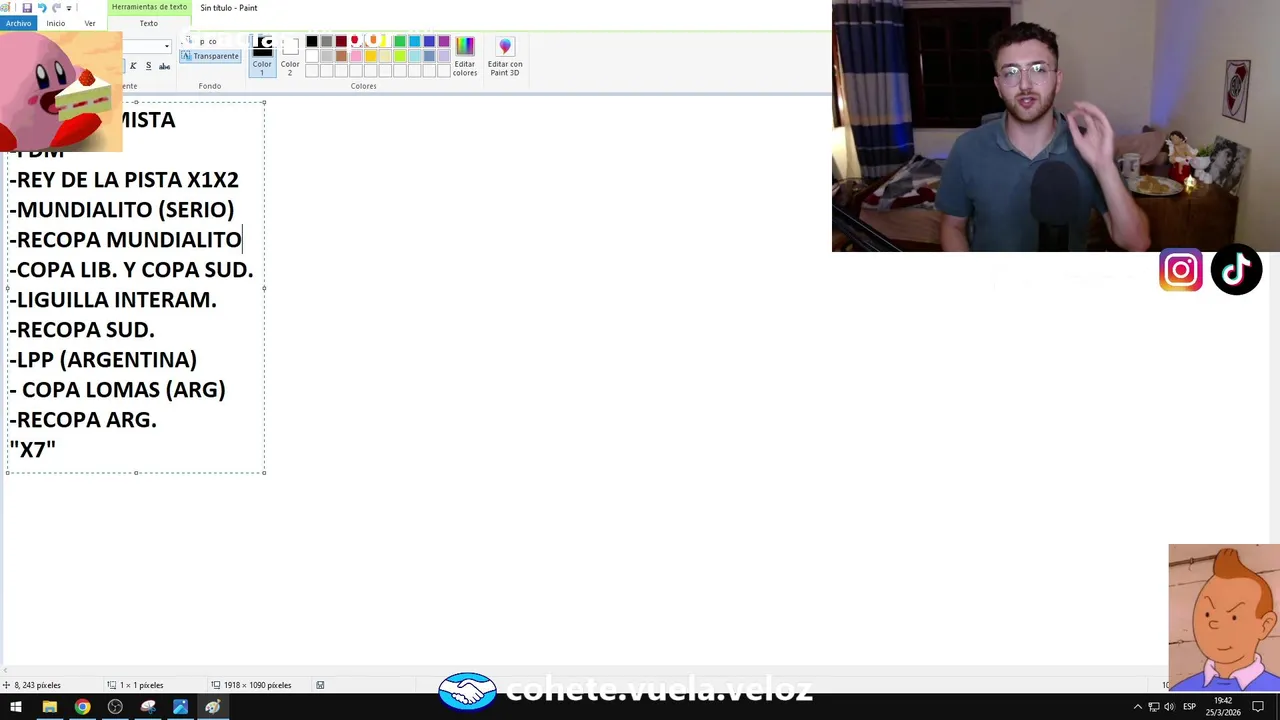Switch to the Inicio ribbon tab
This screenshot has height=720, width=1280.
coord(55,23)
